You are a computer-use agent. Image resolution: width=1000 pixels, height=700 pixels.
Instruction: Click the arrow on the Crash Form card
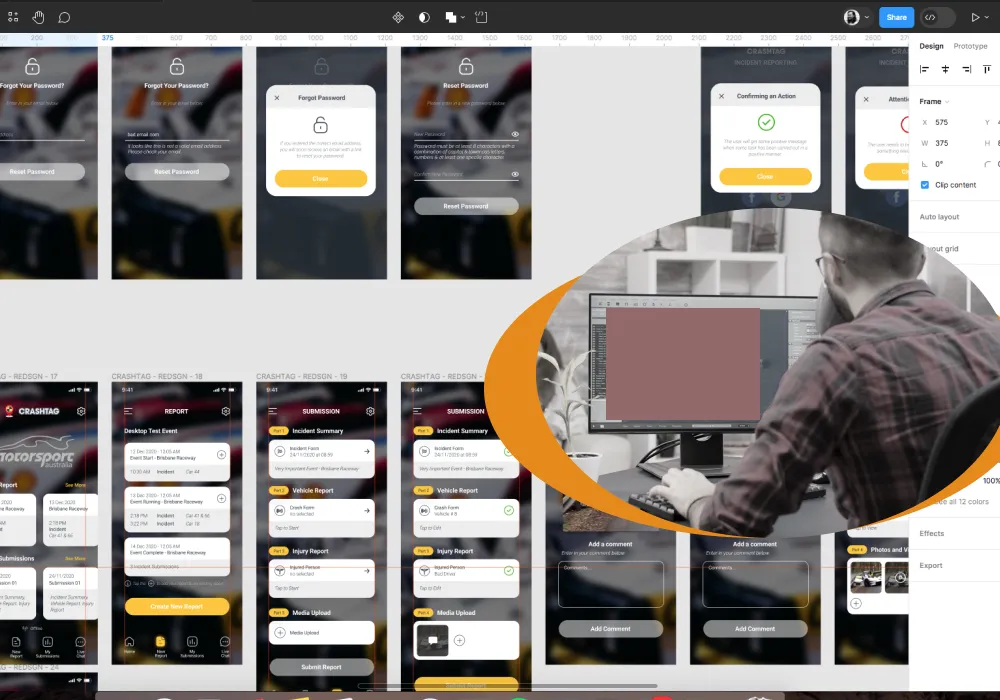[367, 511]
